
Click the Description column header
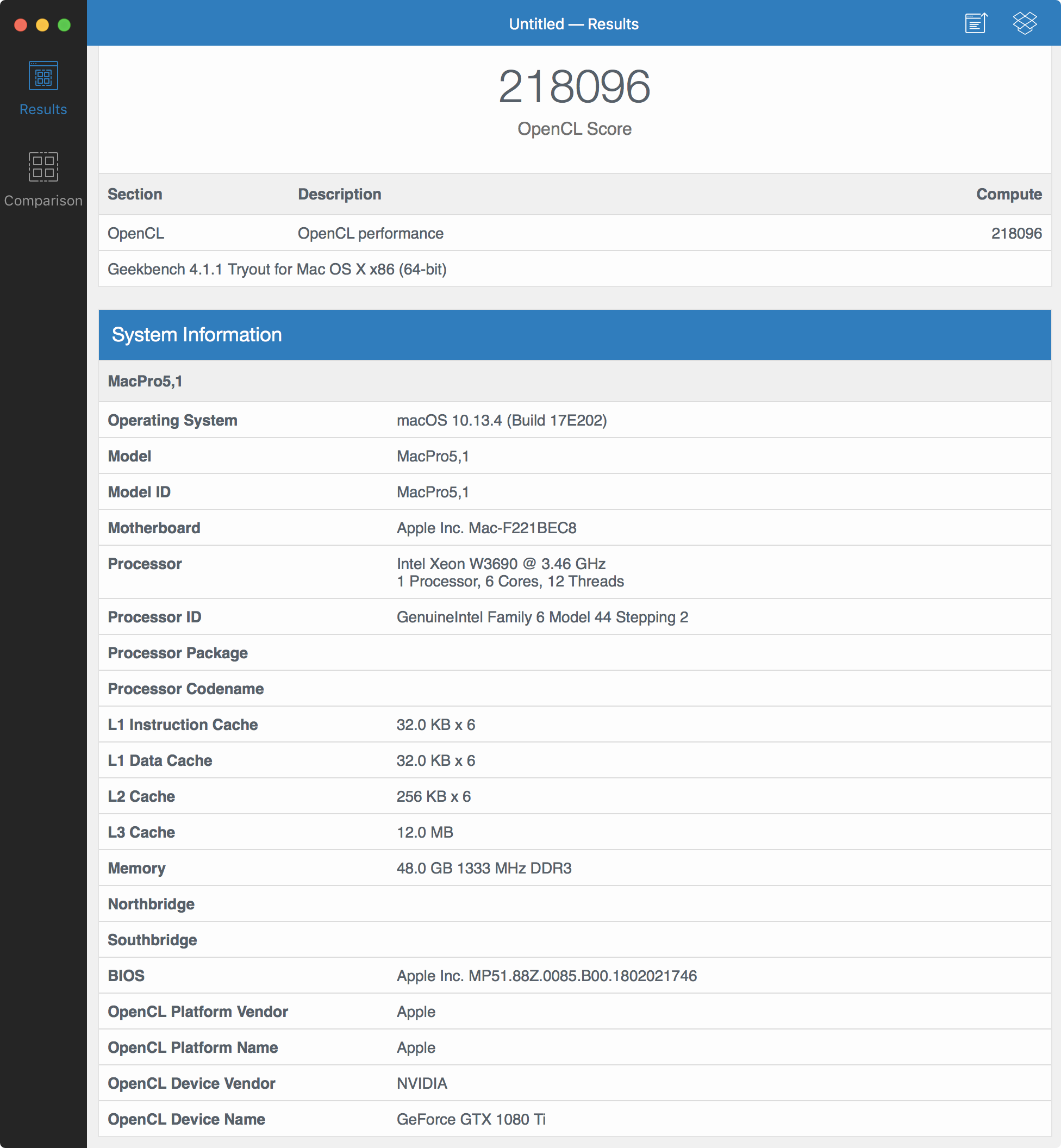pyautogui.click(x=339, y=194)
